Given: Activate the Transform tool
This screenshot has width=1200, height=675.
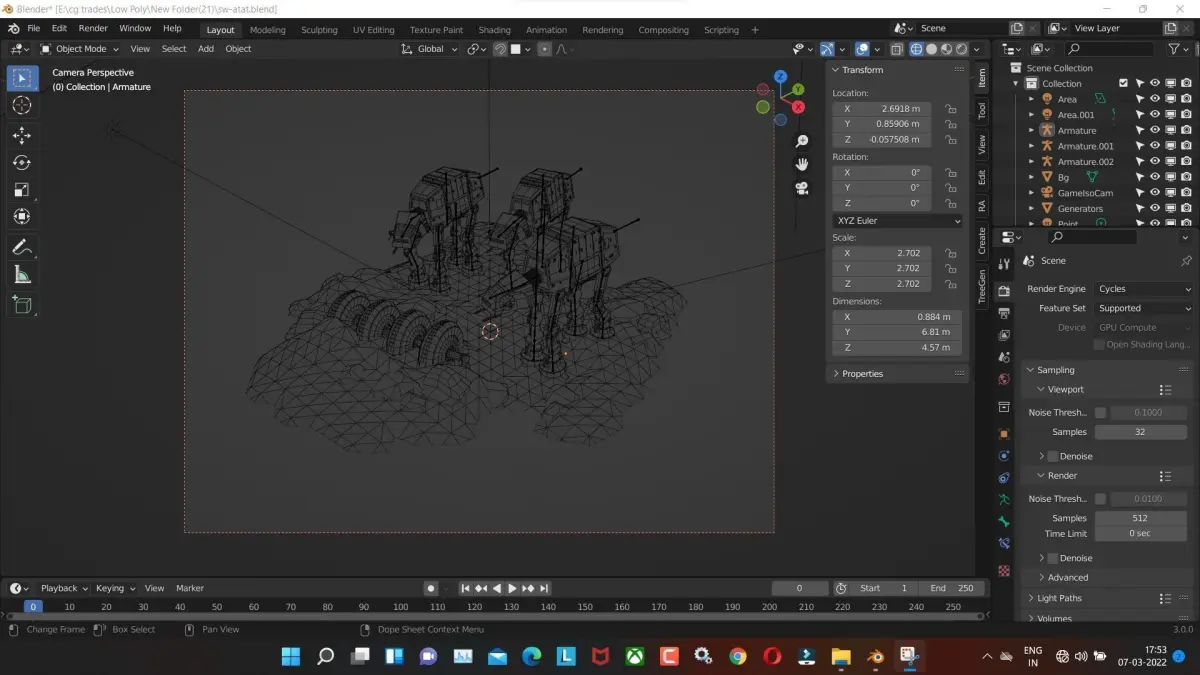Looking at the screenshot, I should click(22, 217).
